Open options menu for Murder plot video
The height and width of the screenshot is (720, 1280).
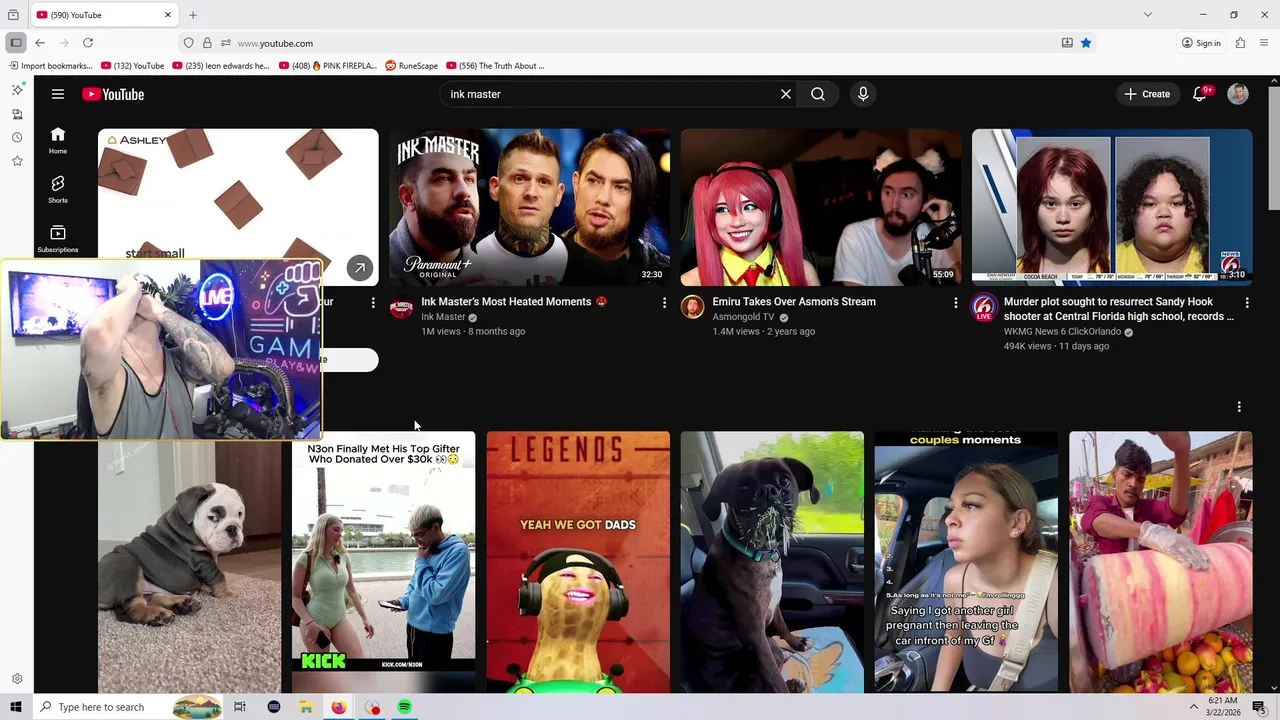tap(1247, 302)
